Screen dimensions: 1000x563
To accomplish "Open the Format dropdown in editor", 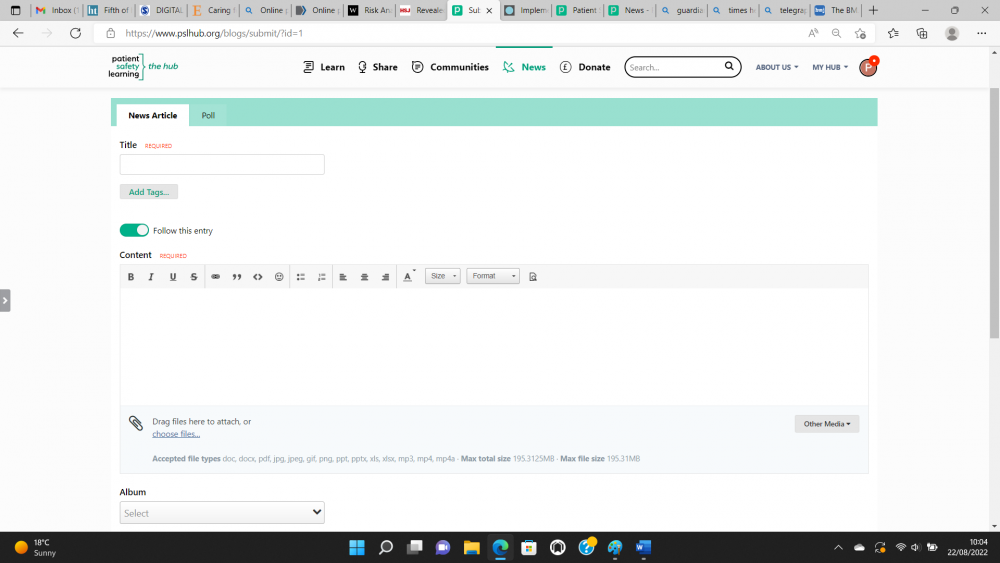I will [x=492, y=276].
